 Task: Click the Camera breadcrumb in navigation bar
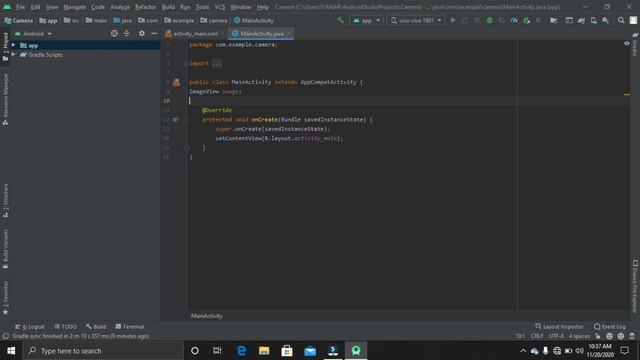(x=18, y=20)
